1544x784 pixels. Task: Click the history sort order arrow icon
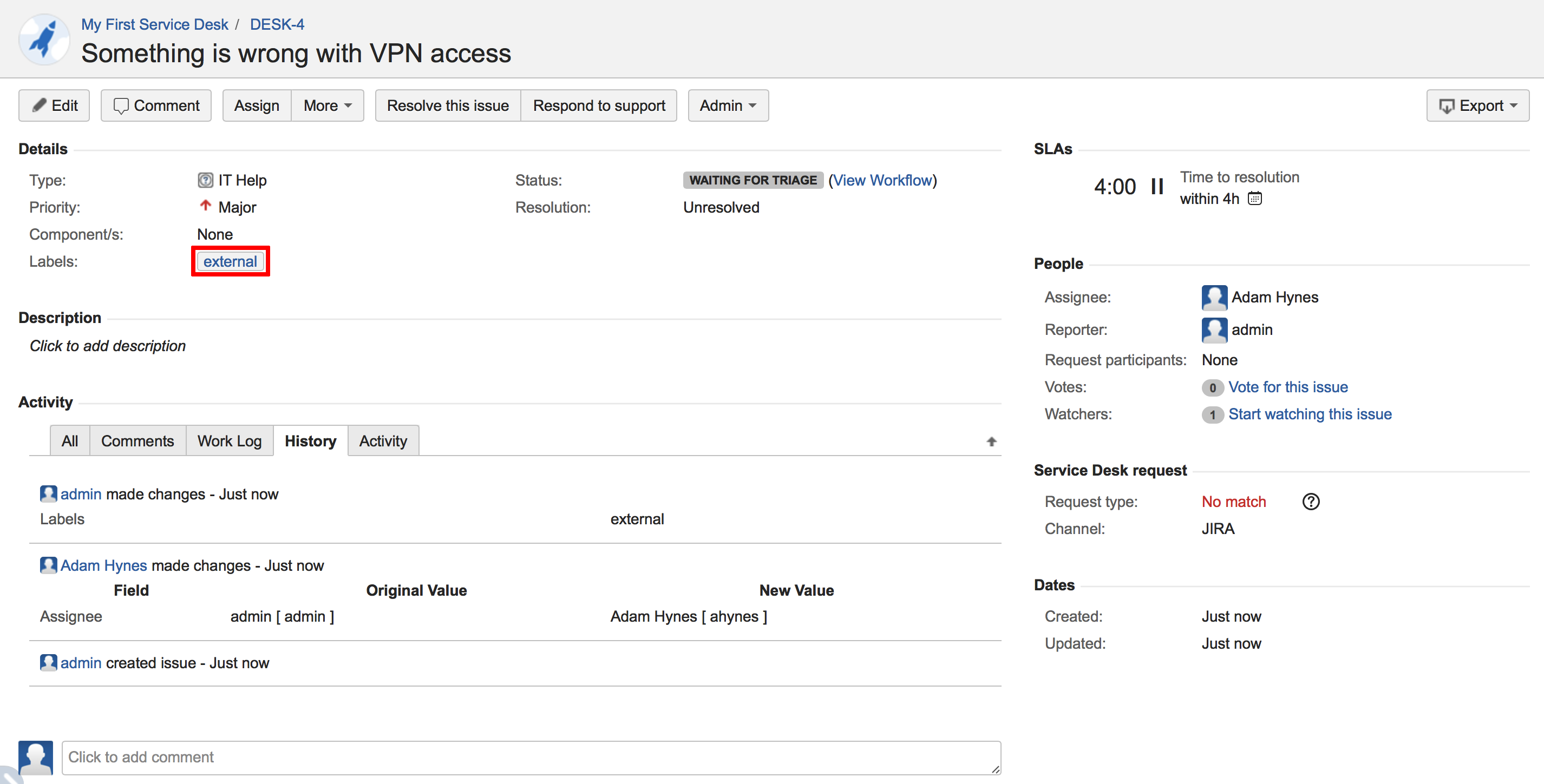coord(991,442)
